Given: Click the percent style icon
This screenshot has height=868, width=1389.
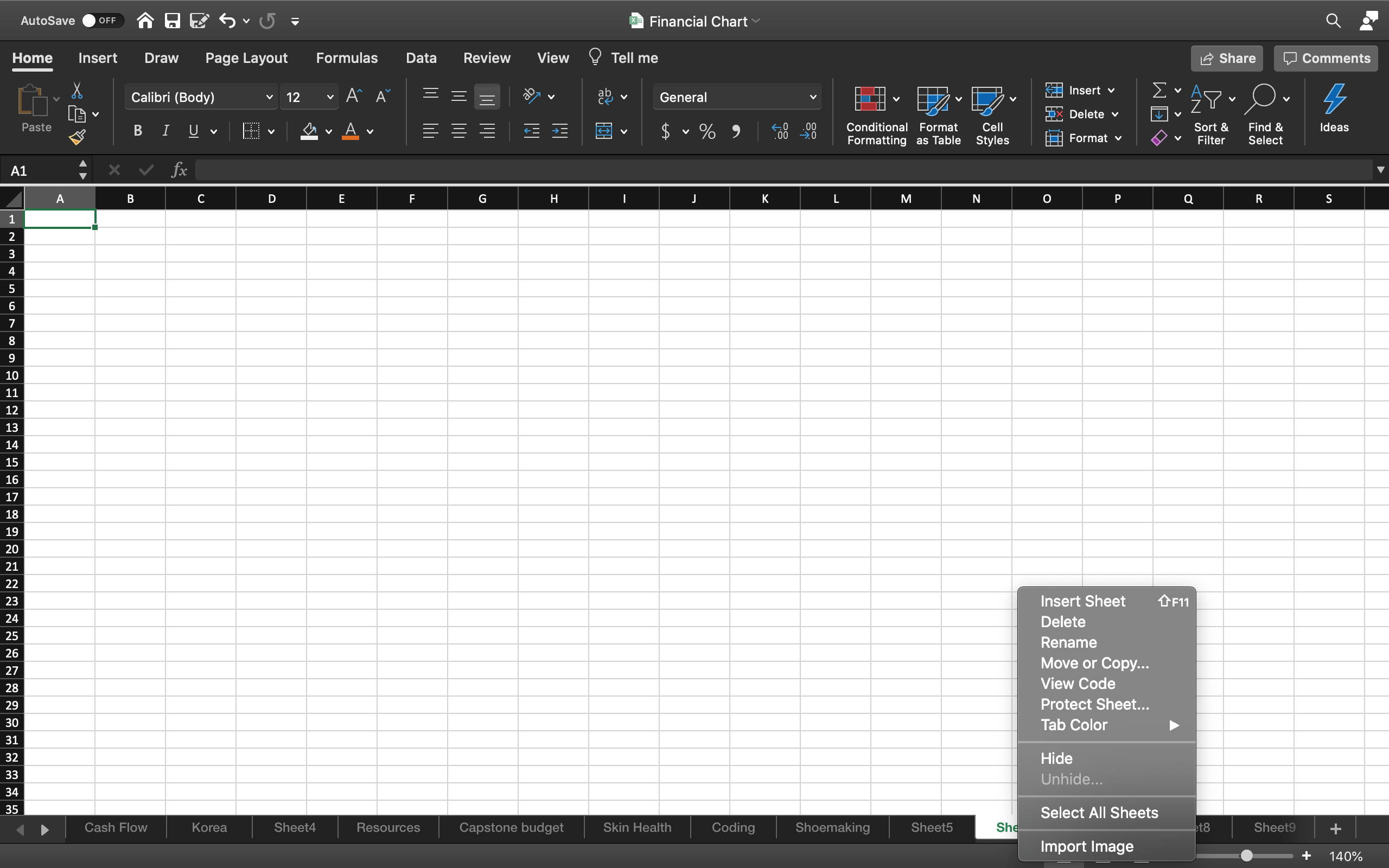Looking at the screenshot, I should [707, 131].
